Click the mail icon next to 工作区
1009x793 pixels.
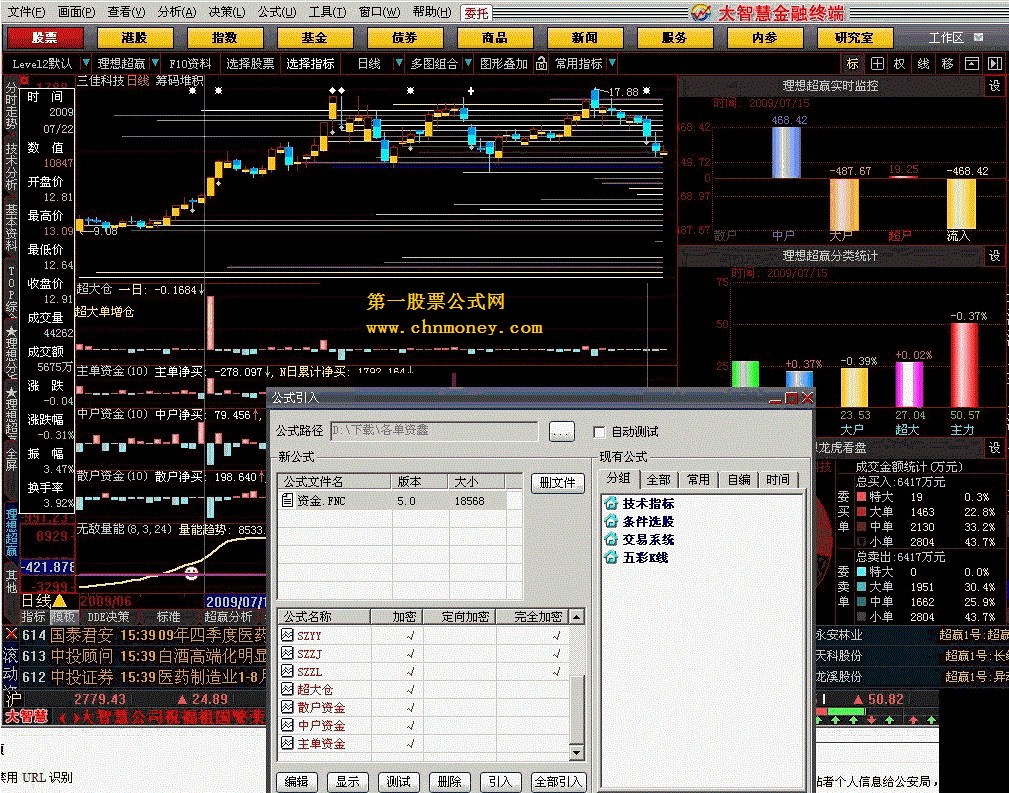[978, 37]
